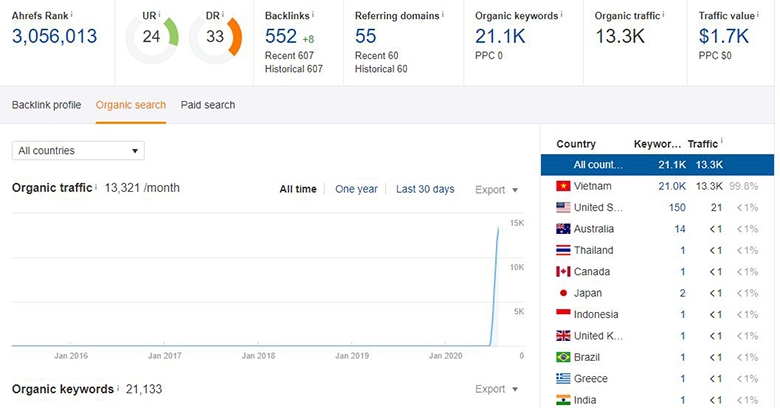Click the Canada flag icon

coord(563,272)
